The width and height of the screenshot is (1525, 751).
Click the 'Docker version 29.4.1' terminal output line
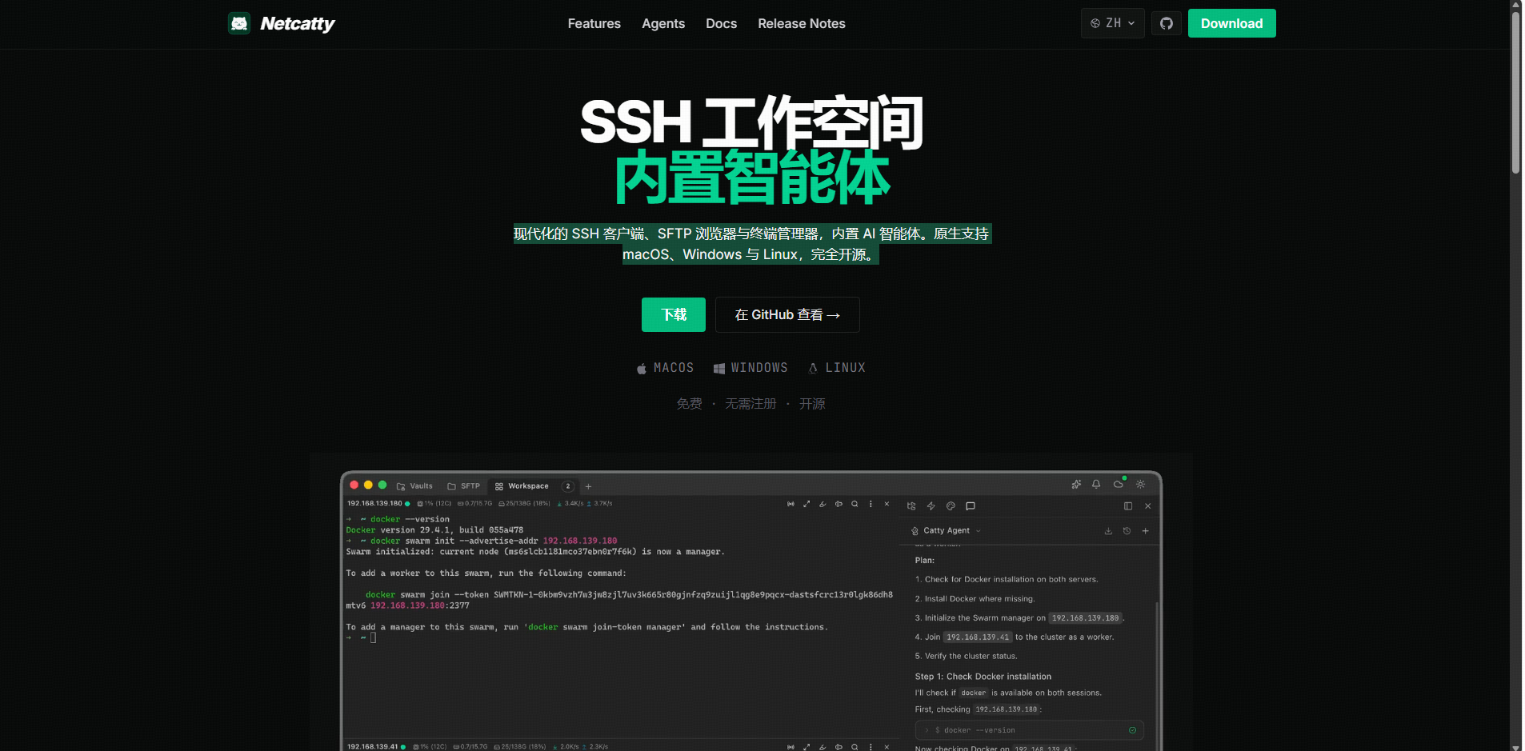pyautogui.click(x=435, y=530)
